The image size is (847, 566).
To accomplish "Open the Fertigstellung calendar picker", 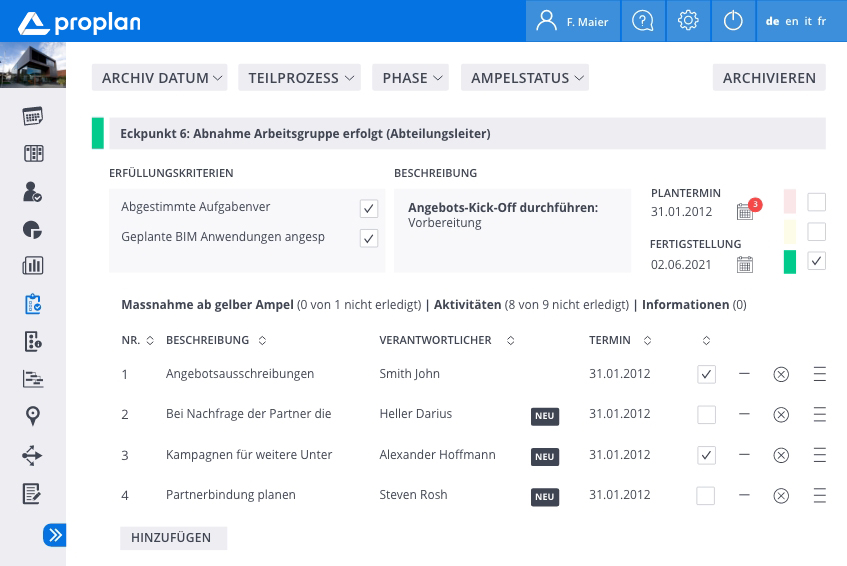I will (x=745, y=264).
